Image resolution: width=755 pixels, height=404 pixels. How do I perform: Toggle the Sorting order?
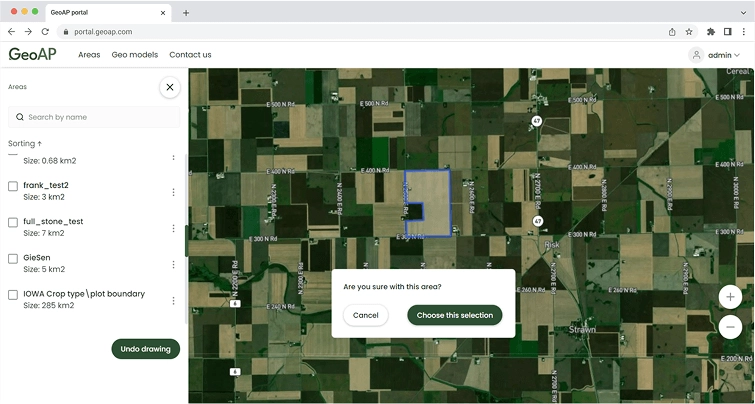(25, 144)
